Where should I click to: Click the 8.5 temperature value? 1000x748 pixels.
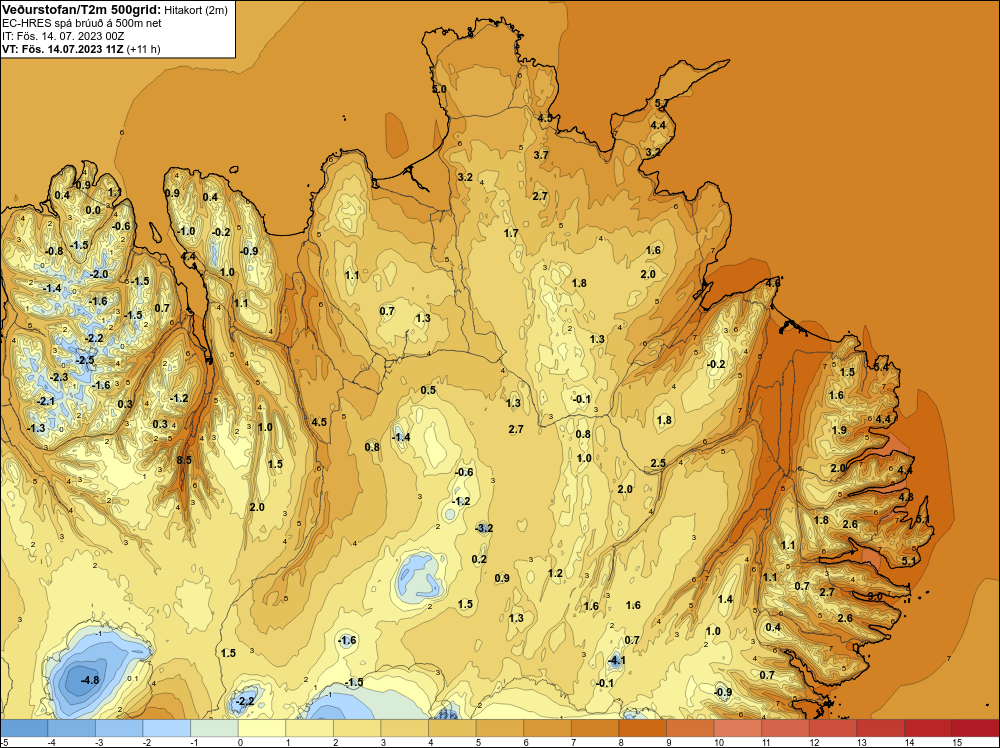coord(184,460)
